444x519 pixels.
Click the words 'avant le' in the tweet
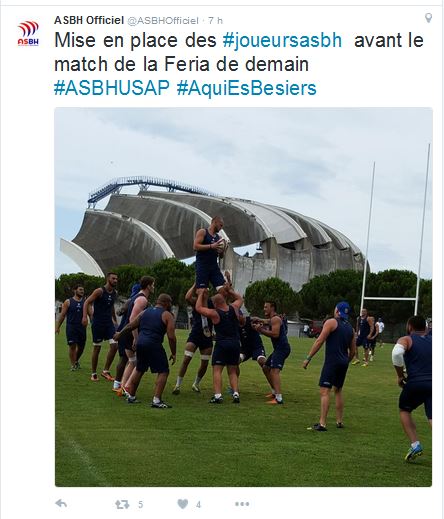(389, 40)
